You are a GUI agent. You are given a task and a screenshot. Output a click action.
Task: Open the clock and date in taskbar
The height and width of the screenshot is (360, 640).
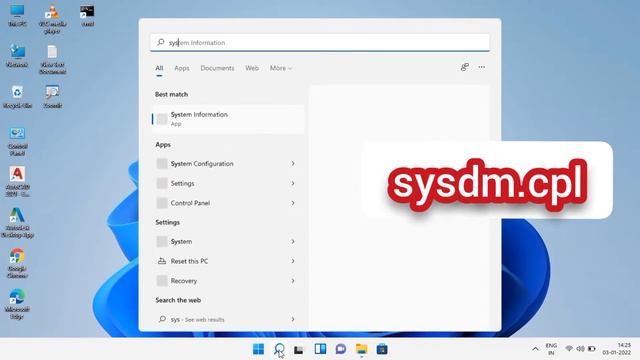coord(617,349)
